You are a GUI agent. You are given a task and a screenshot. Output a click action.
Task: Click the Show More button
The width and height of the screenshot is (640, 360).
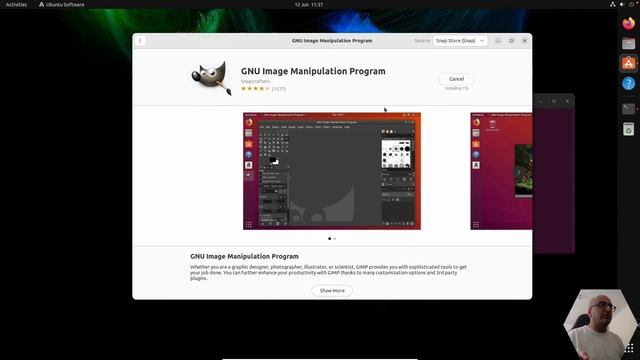click(x=332, y=291)
